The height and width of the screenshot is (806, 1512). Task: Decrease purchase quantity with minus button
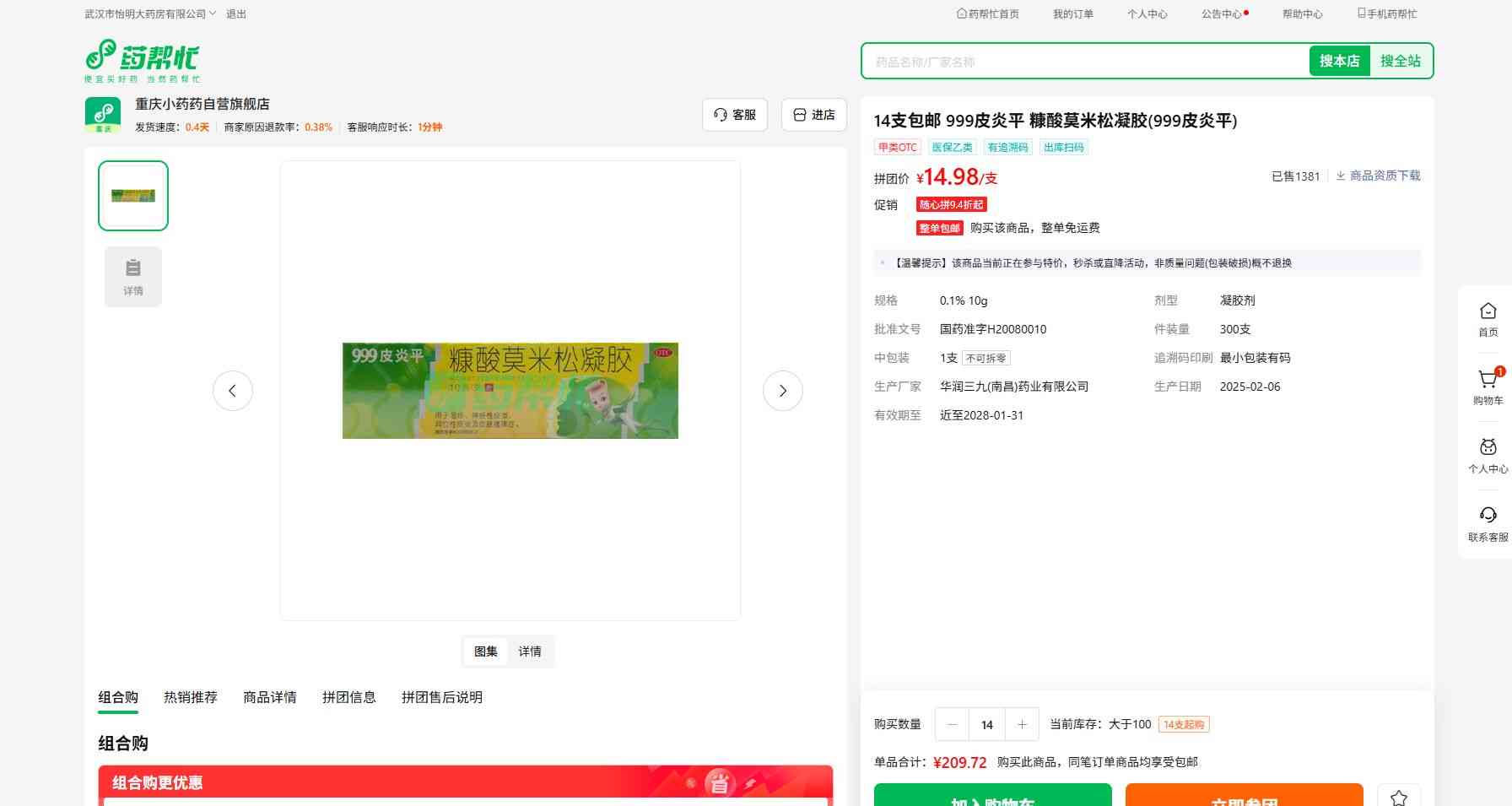pos(952,724)
